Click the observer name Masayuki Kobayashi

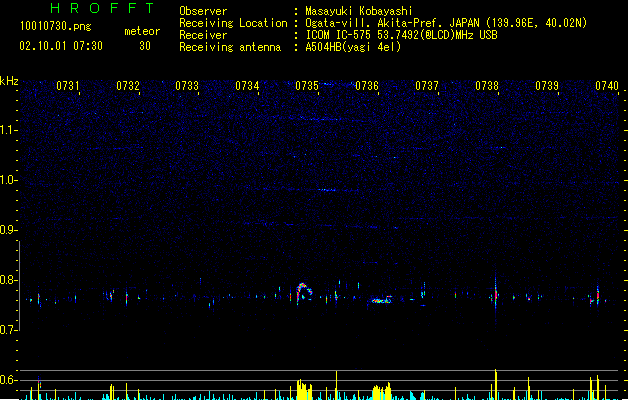tap(359, 11)
